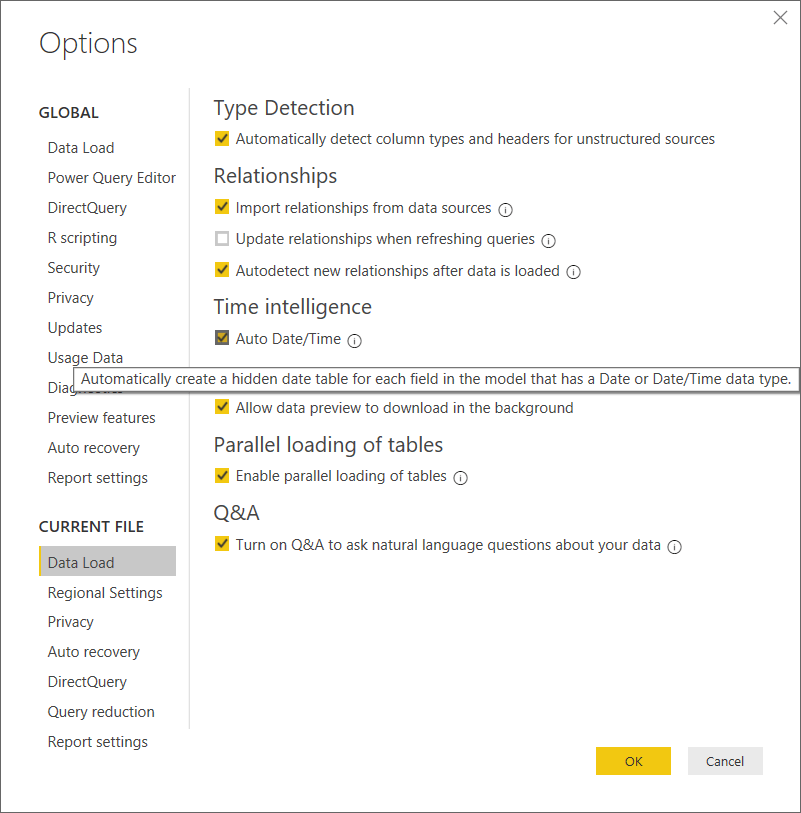Click info icon beside Turn on Q&A option
The height and width of the screenshot is (813, 801).
(674, 546)
